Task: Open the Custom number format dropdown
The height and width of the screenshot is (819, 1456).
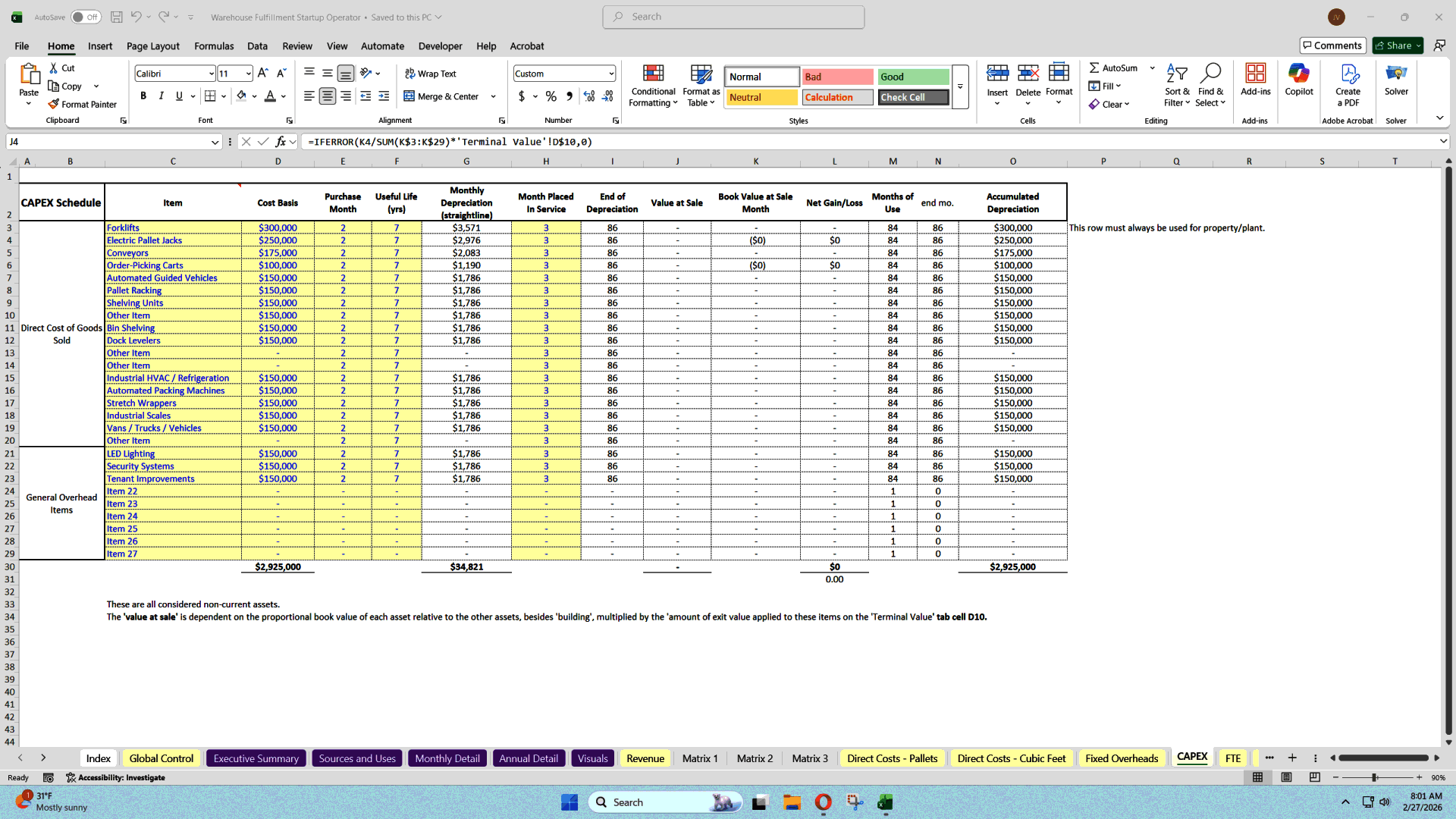Action: tap(610, 74)
